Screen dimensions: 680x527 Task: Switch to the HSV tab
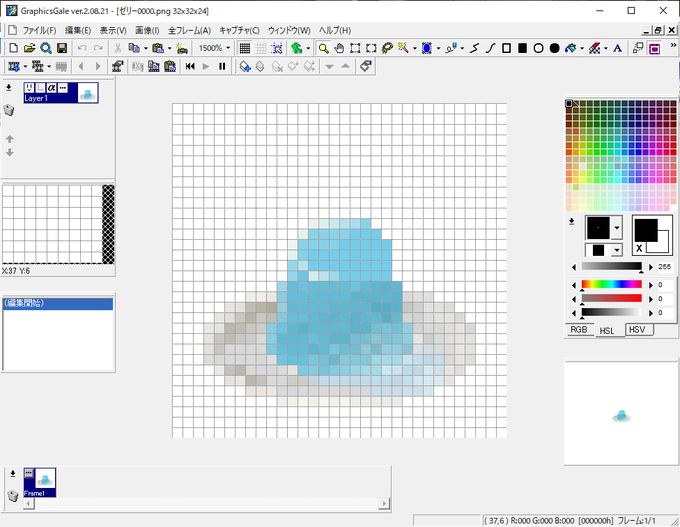pyautogui.click(x=637, y=330)
